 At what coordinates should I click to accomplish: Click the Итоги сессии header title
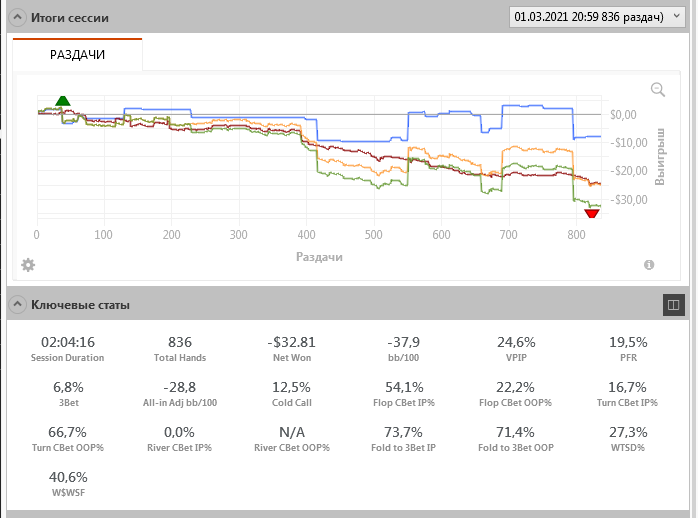70,18
